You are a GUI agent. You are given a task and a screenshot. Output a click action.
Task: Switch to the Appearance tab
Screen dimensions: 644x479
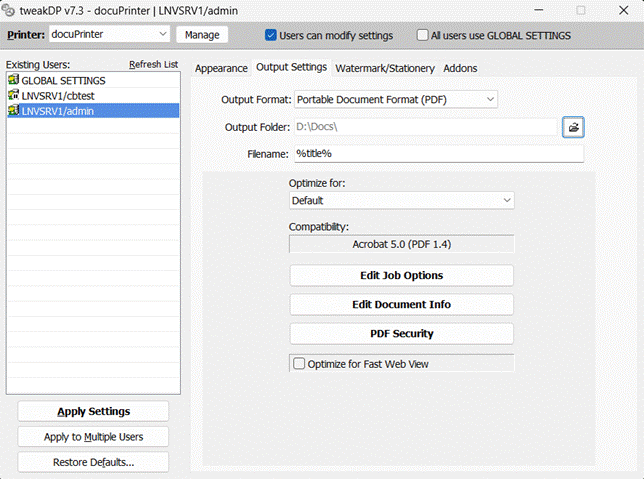[x=221, y=68]
